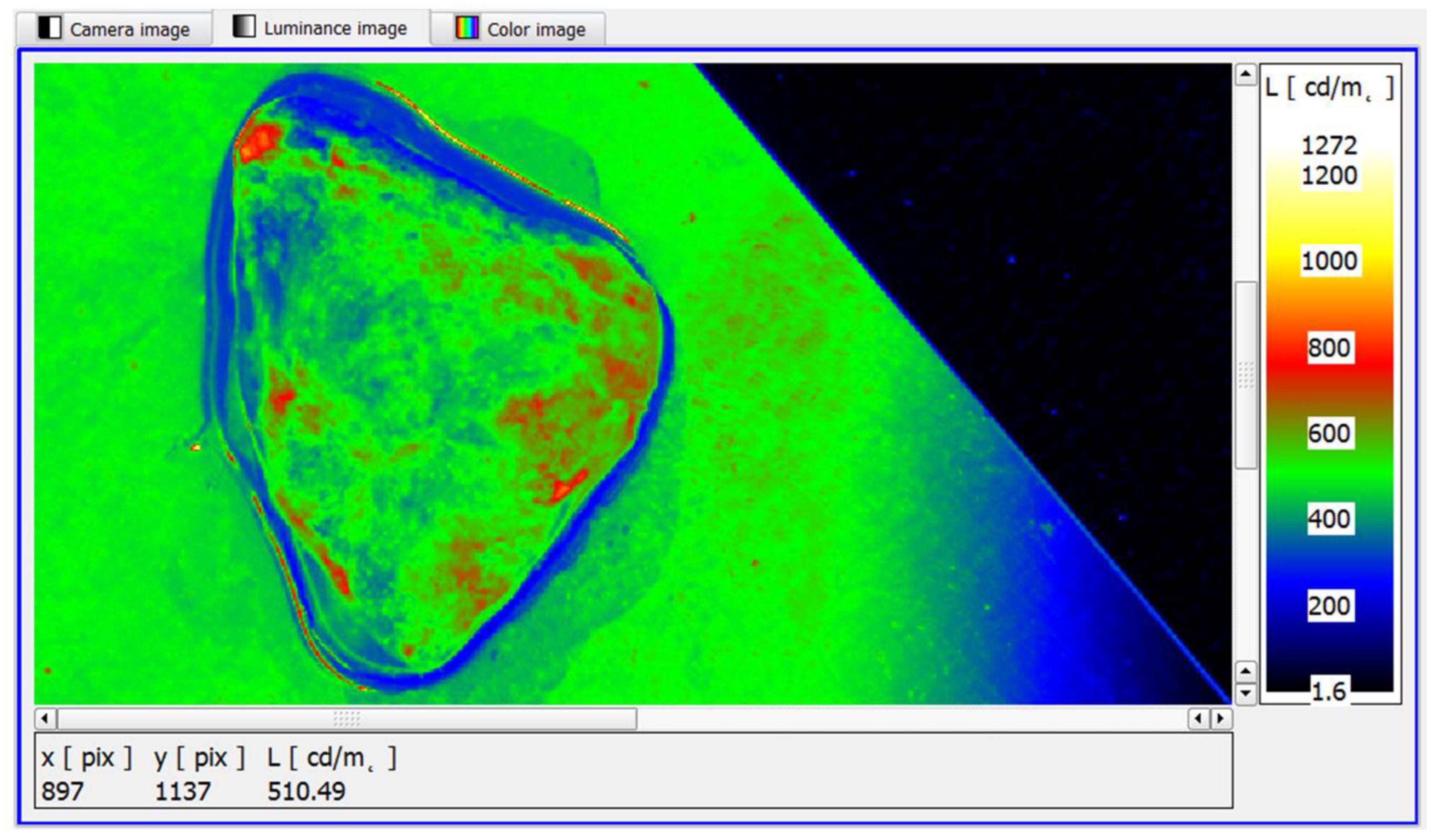
Task: Click empty horizontal scrollbar track right of thumb
Action: tap(909, 718)
